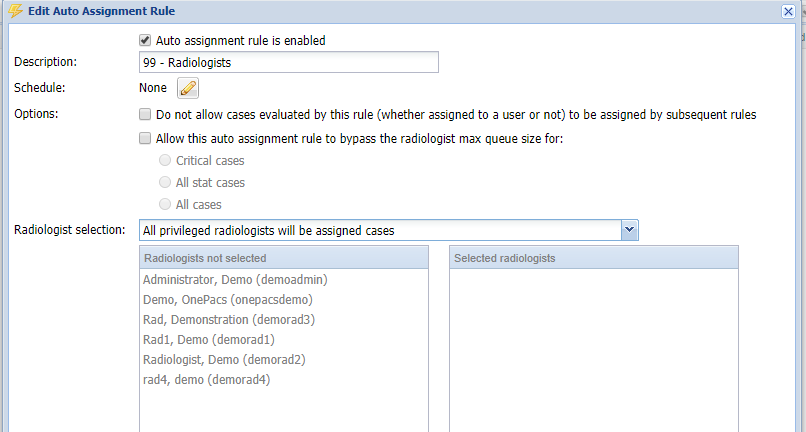Select the All cases radio button
This screenshot has height=432, width=806.
[x=164, y=204]
